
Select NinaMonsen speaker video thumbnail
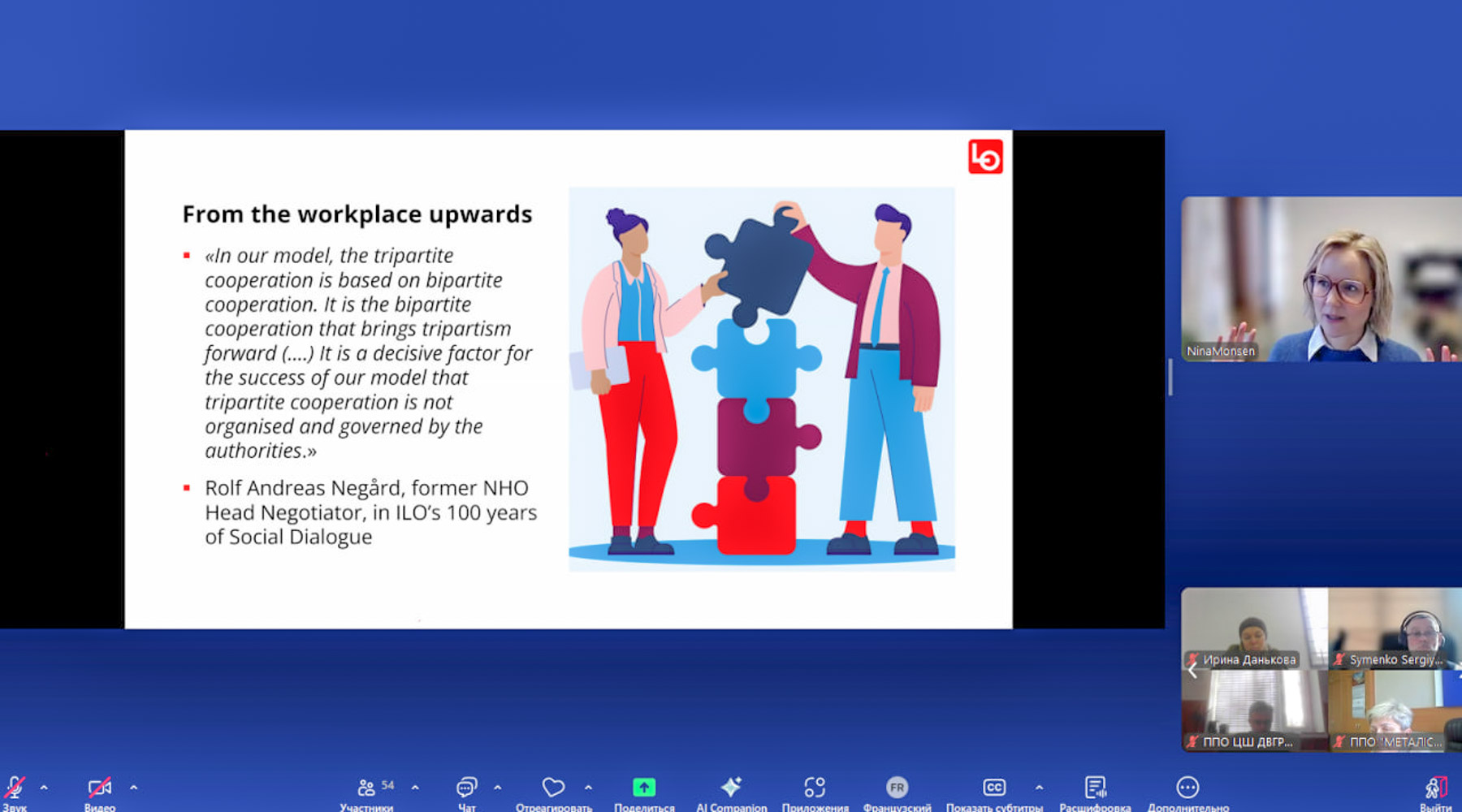(x=1321, y=279)
